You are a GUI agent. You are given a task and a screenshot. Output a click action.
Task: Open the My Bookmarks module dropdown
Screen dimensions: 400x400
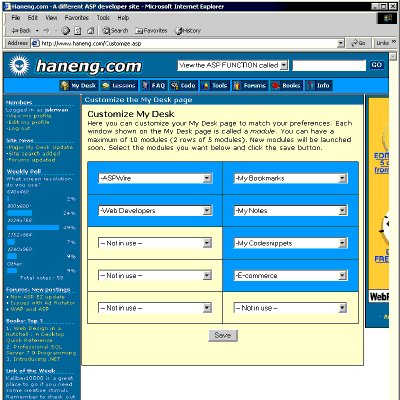(291, 178)
